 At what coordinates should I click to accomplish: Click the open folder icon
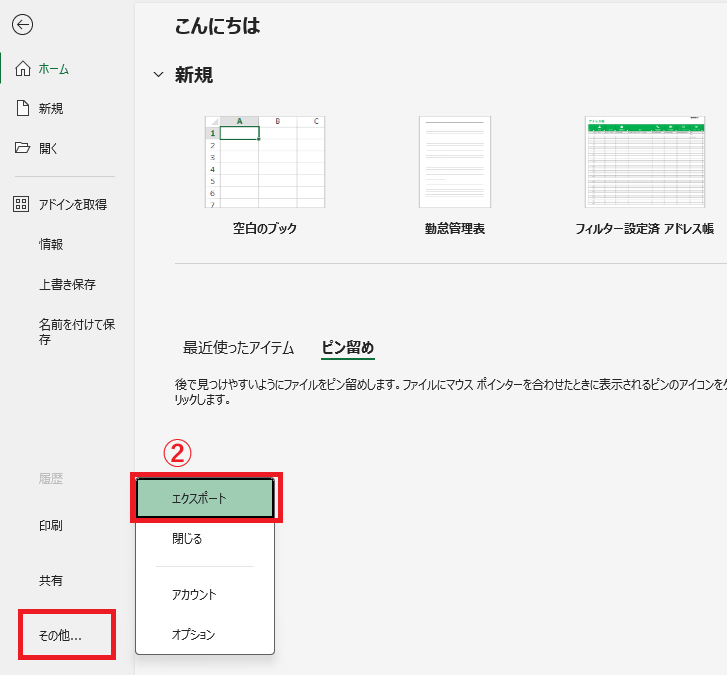click(x=22, y=148)
